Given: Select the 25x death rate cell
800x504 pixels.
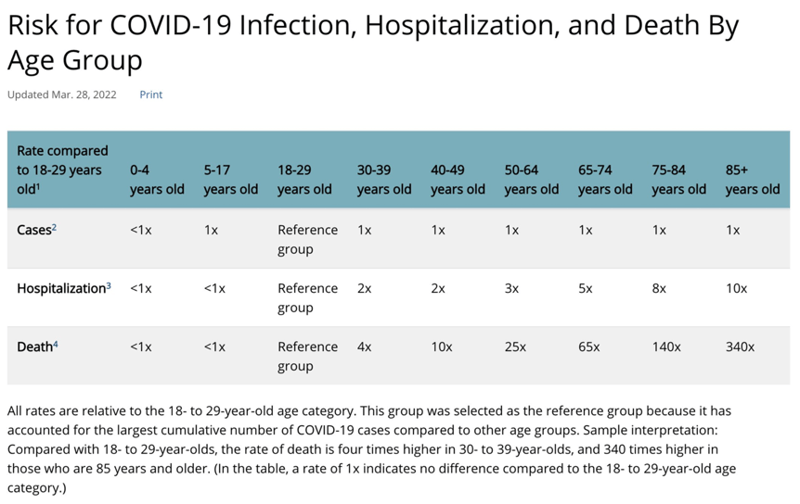Looking at the screenshot, I should (516, 347).
